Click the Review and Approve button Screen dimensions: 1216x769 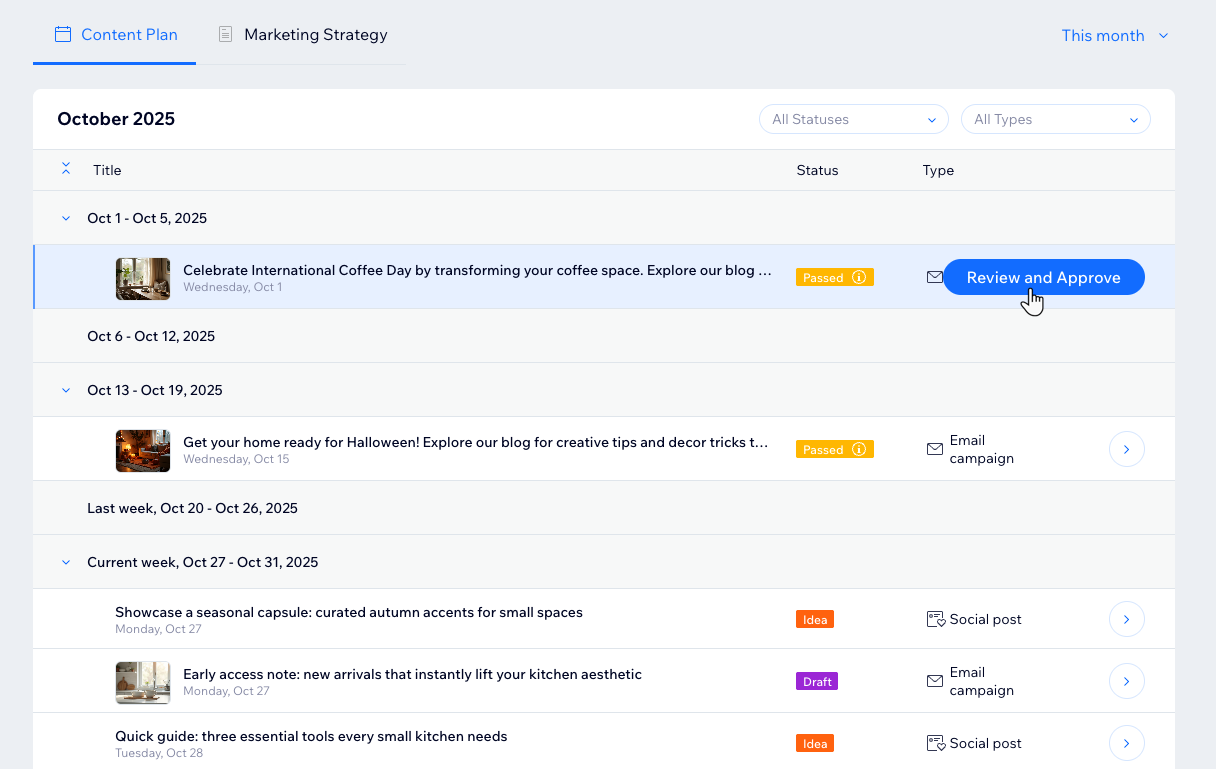click(x=1043, y=278)
